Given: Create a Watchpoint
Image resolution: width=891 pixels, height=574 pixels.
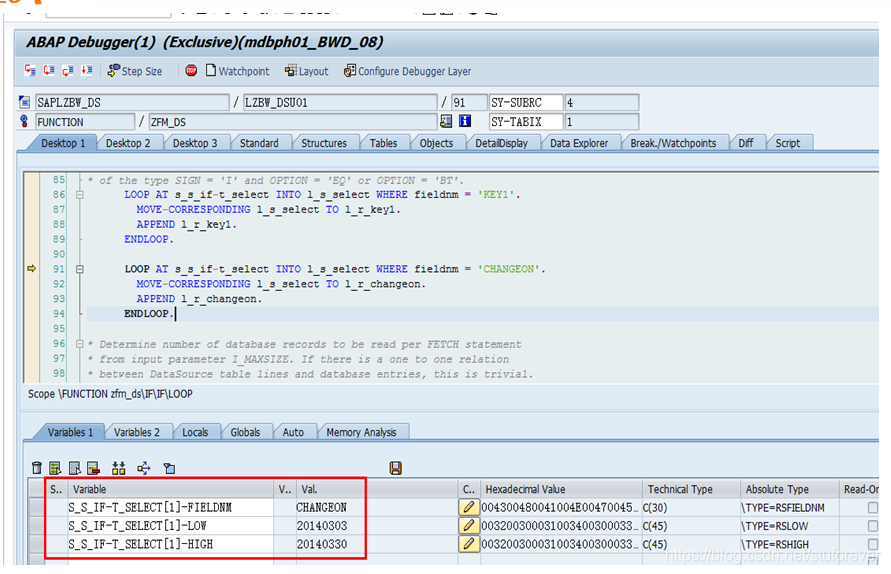Looking at the screenshot, I should pyautogui.click(x=238, y=71).
